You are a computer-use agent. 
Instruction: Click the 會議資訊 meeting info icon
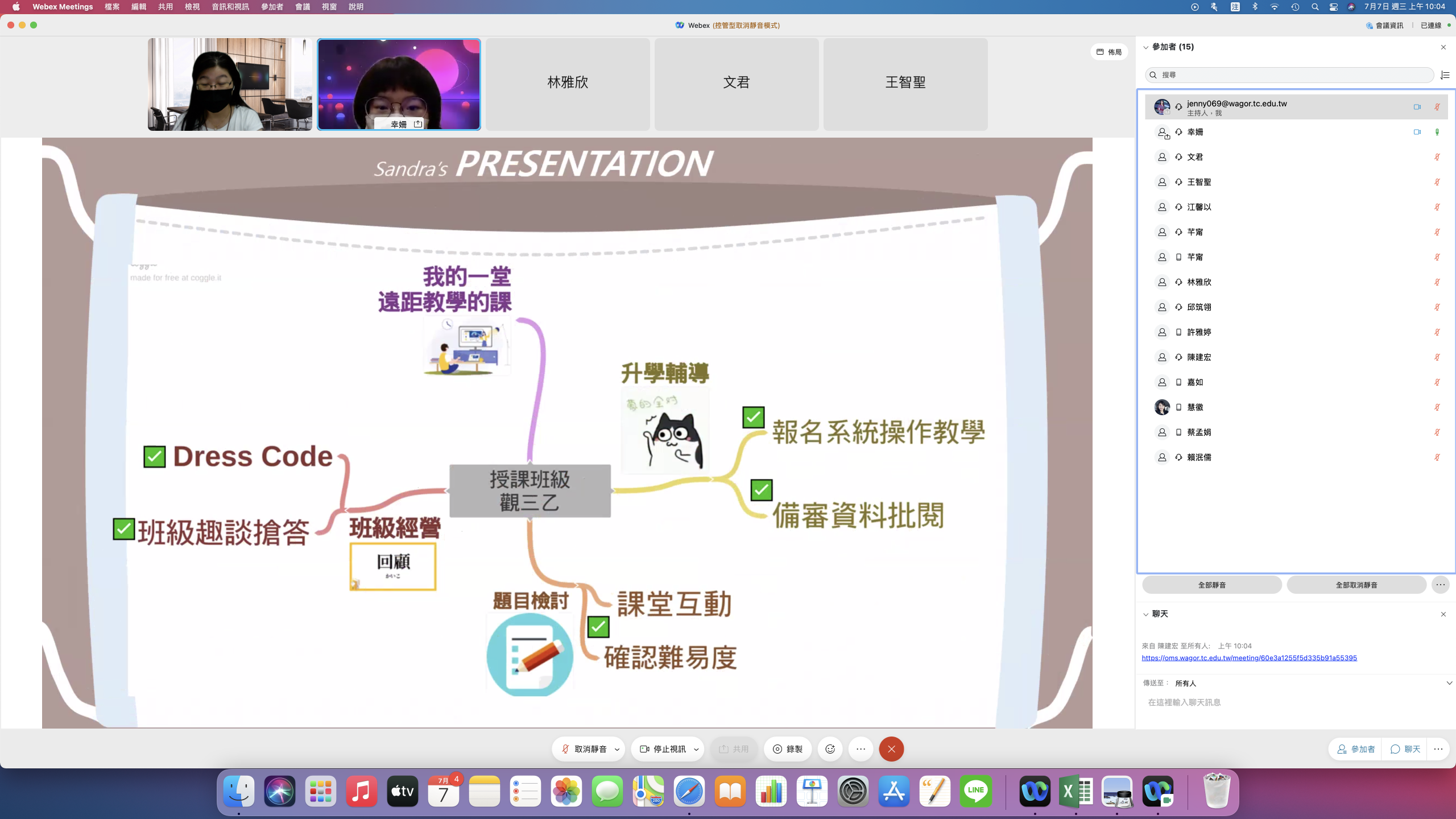pyautogui.click(x=1369, y=26)
